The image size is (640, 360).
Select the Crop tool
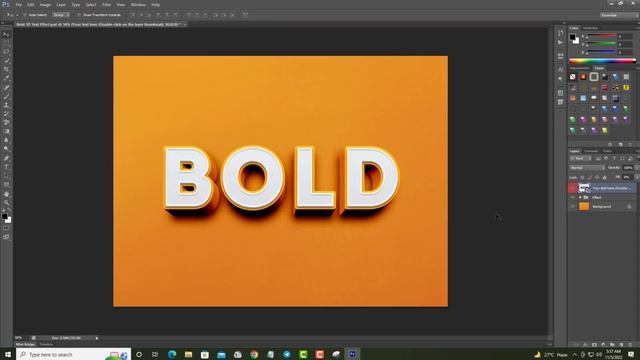point(6,69)
